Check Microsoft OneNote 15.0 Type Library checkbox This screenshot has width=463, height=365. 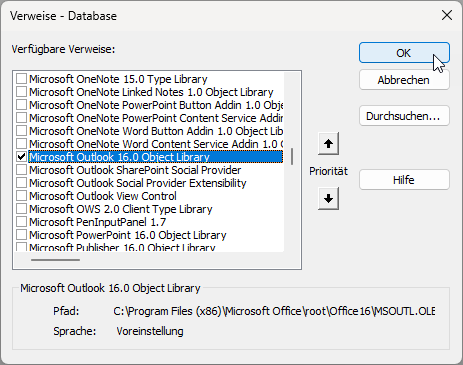coord(22,79)
